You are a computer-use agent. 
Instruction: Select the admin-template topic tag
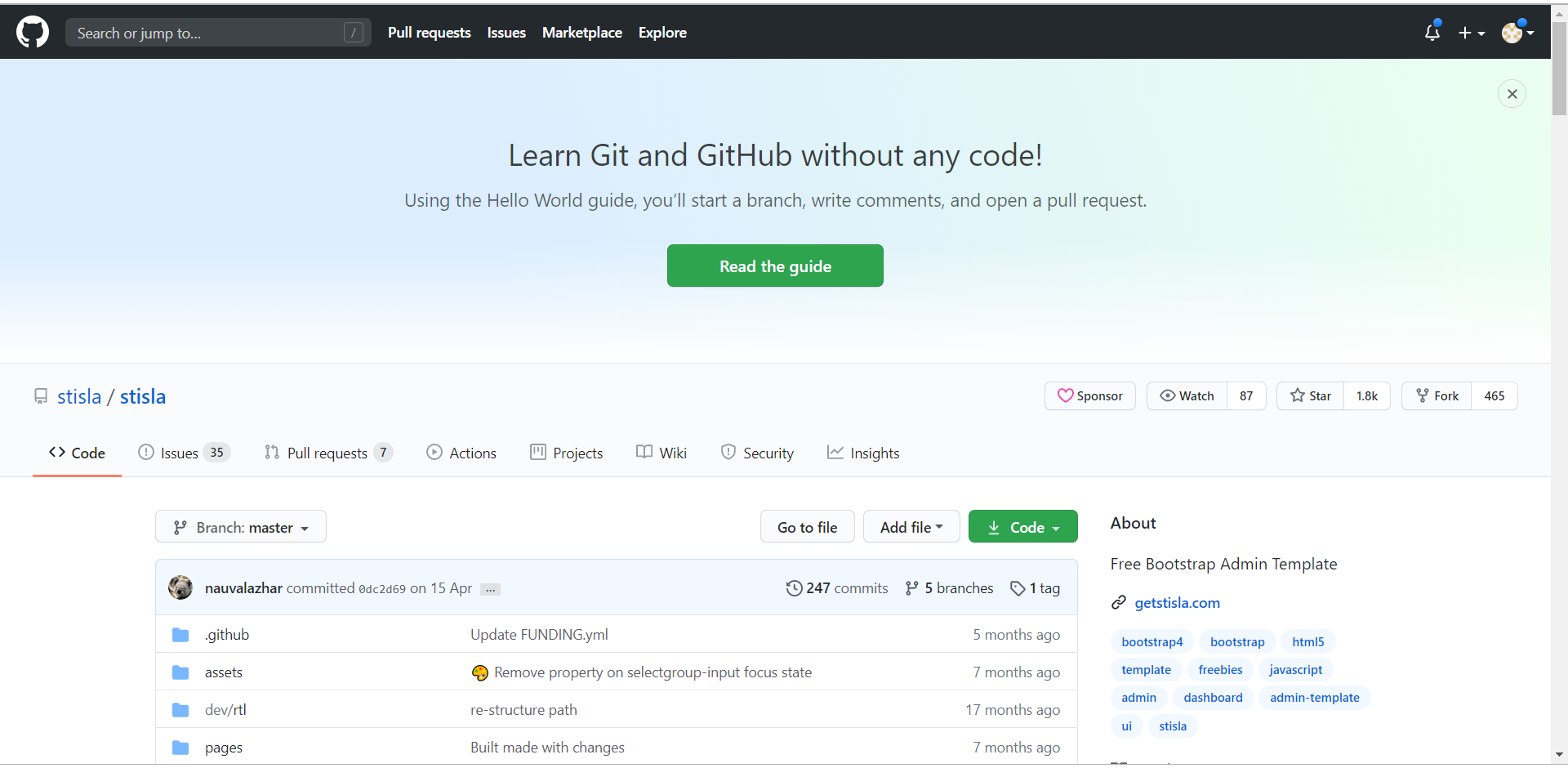[x=1314, y=698]
